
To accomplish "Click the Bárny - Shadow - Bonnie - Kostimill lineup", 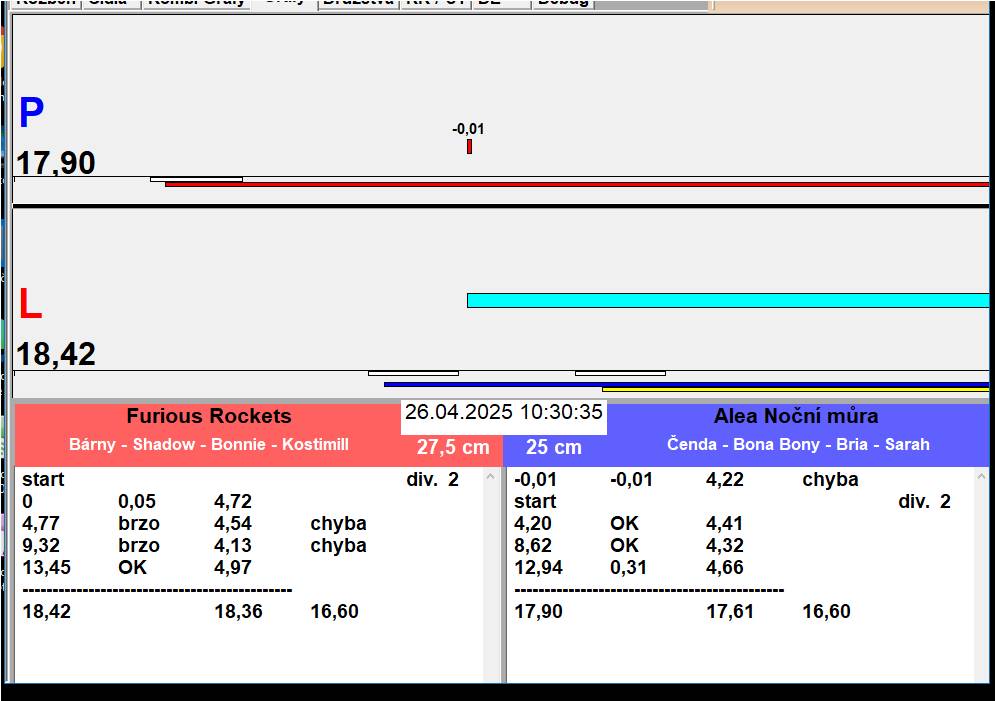I will pos(209,444).
